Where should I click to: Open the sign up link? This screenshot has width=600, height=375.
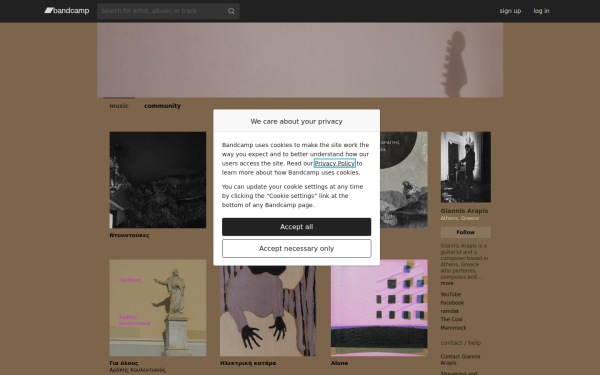[x=510, y=11]
